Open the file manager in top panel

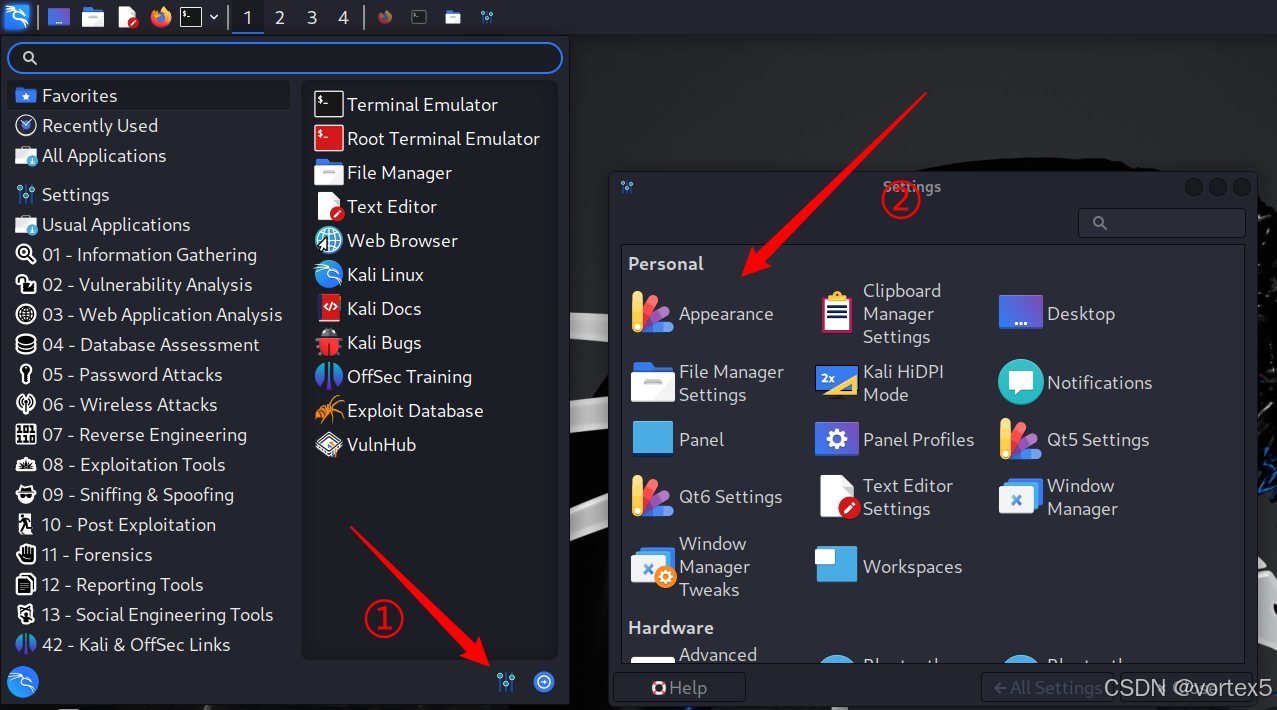point(93,17)
